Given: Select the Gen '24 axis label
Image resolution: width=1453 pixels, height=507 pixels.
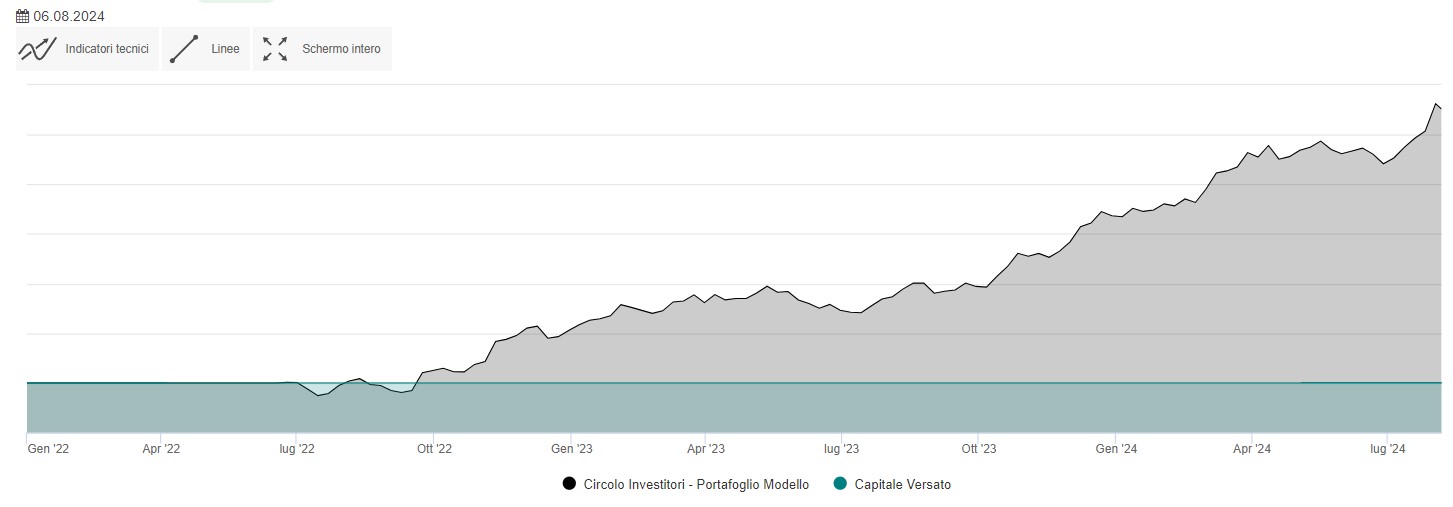Looking at the screenshot, I should pos(1115,450).
